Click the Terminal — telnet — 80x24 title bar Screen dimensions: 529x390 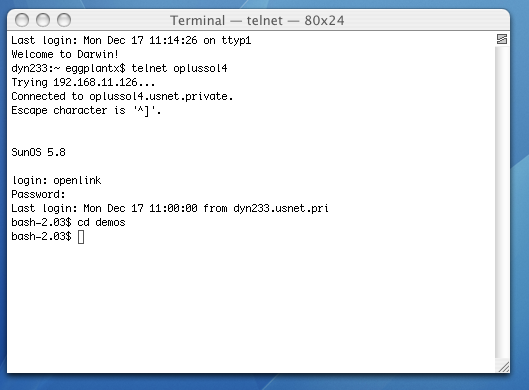coord(257,20)
